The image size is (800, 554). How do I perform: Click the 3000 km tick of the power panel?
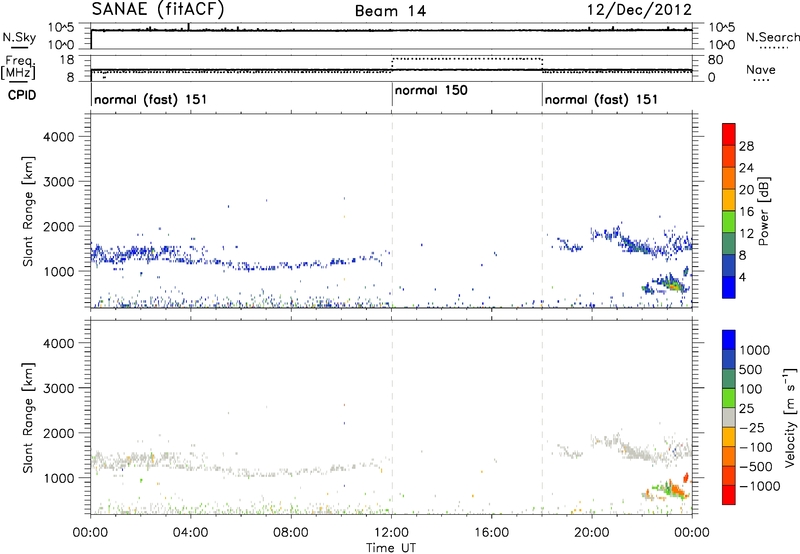tap(59, 182)
